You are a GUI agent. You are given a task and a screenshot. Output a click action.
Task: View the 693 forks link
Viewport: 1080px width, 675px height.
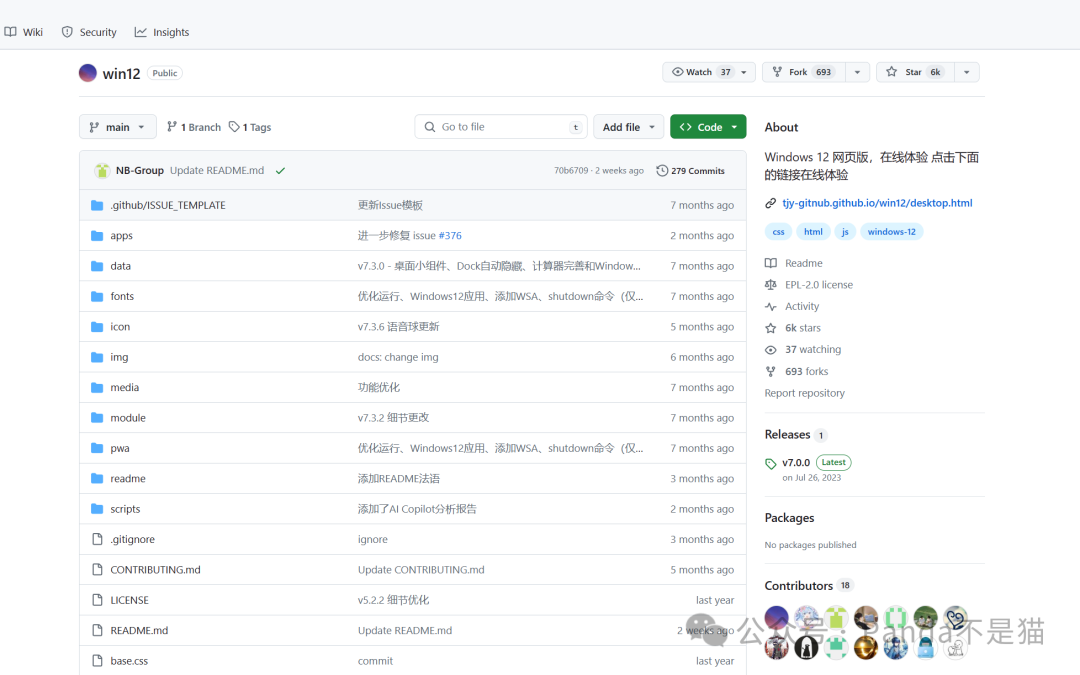click(797, 371)
